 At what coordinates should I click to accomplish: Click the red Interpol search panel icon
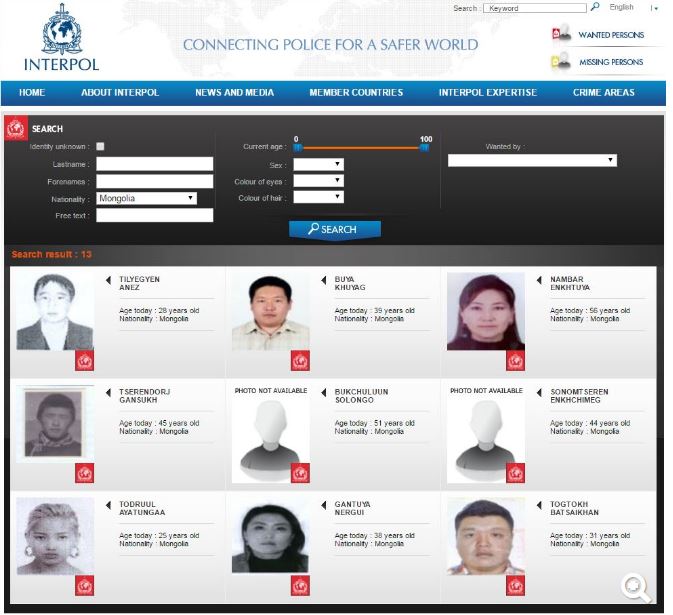(16, 128)
